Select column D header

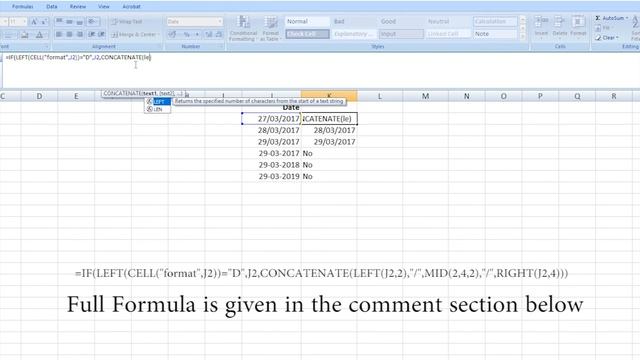(39, 96)
